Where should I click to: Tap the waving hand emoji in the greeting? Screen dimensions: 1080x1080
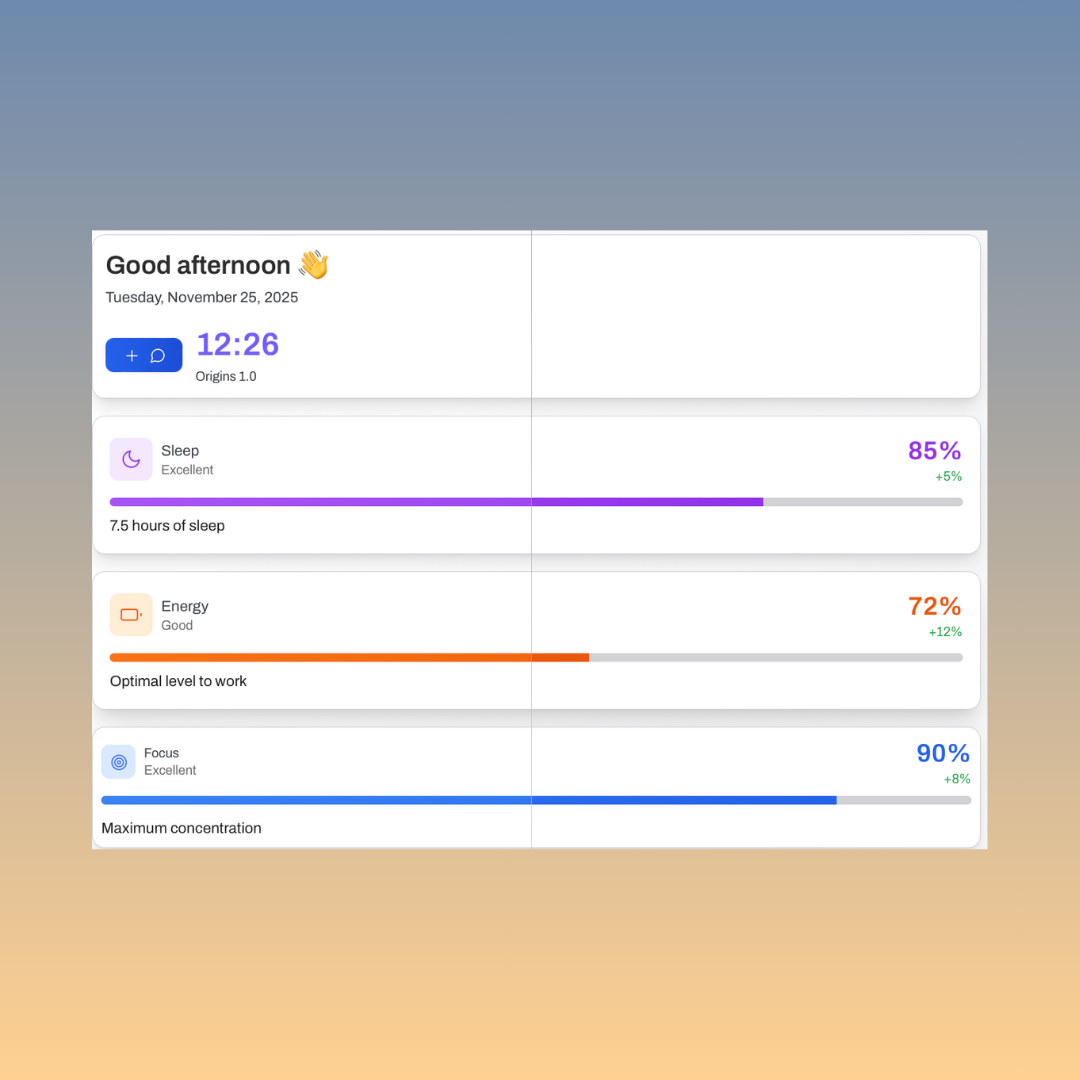311,264
